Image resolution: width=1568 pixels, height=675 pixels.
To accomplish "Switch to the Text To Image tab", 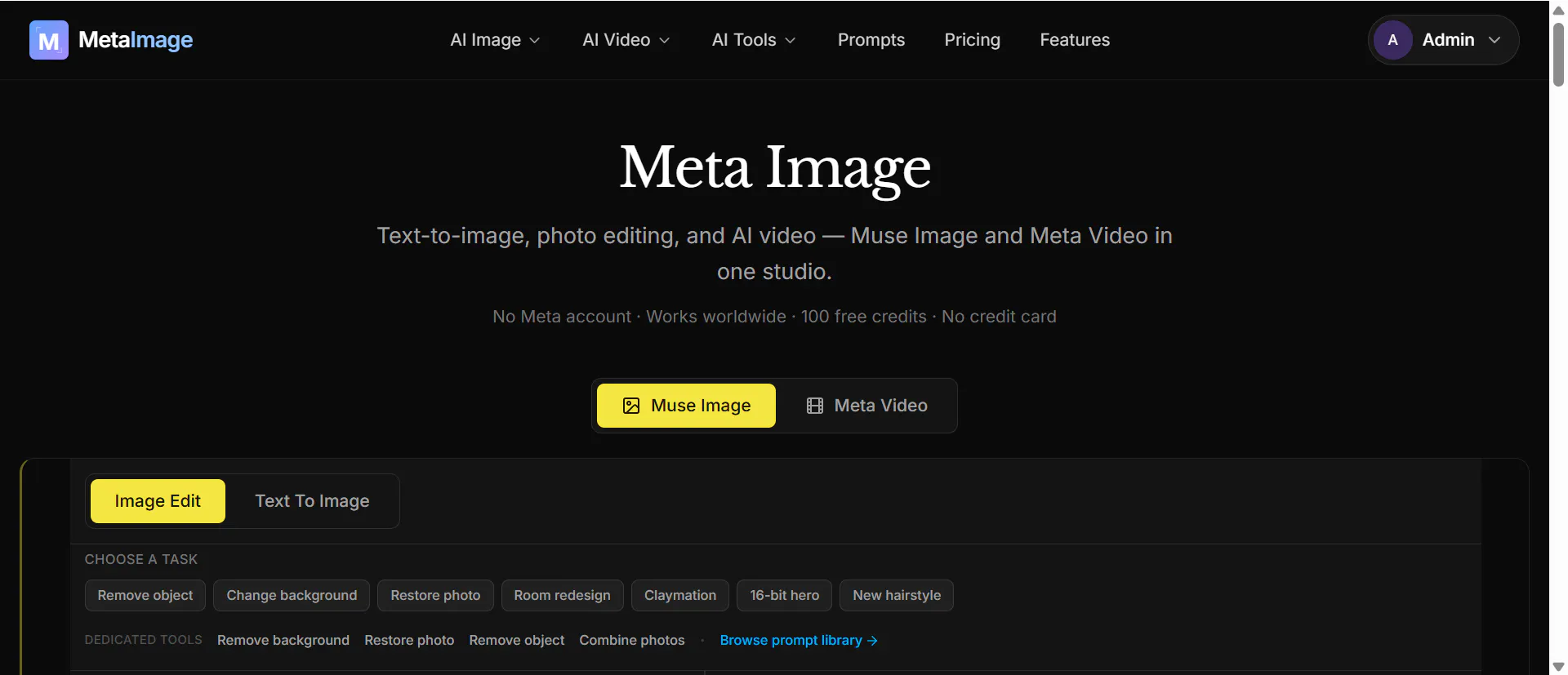I will coord(312,501).
